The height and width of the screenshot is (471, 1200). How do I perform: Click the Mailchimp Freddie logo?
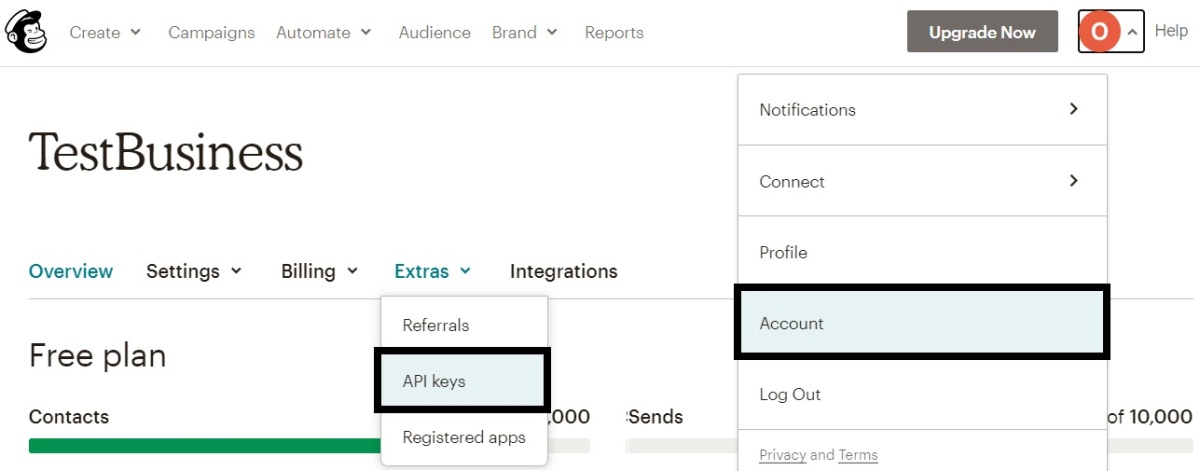(26, 32)
